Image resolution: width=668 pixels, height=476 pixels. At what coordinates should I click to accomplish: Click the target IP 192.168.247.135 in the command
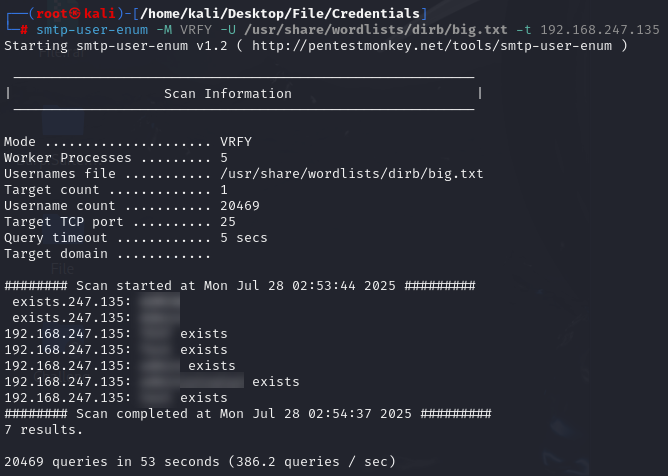(x=599, y=30)
